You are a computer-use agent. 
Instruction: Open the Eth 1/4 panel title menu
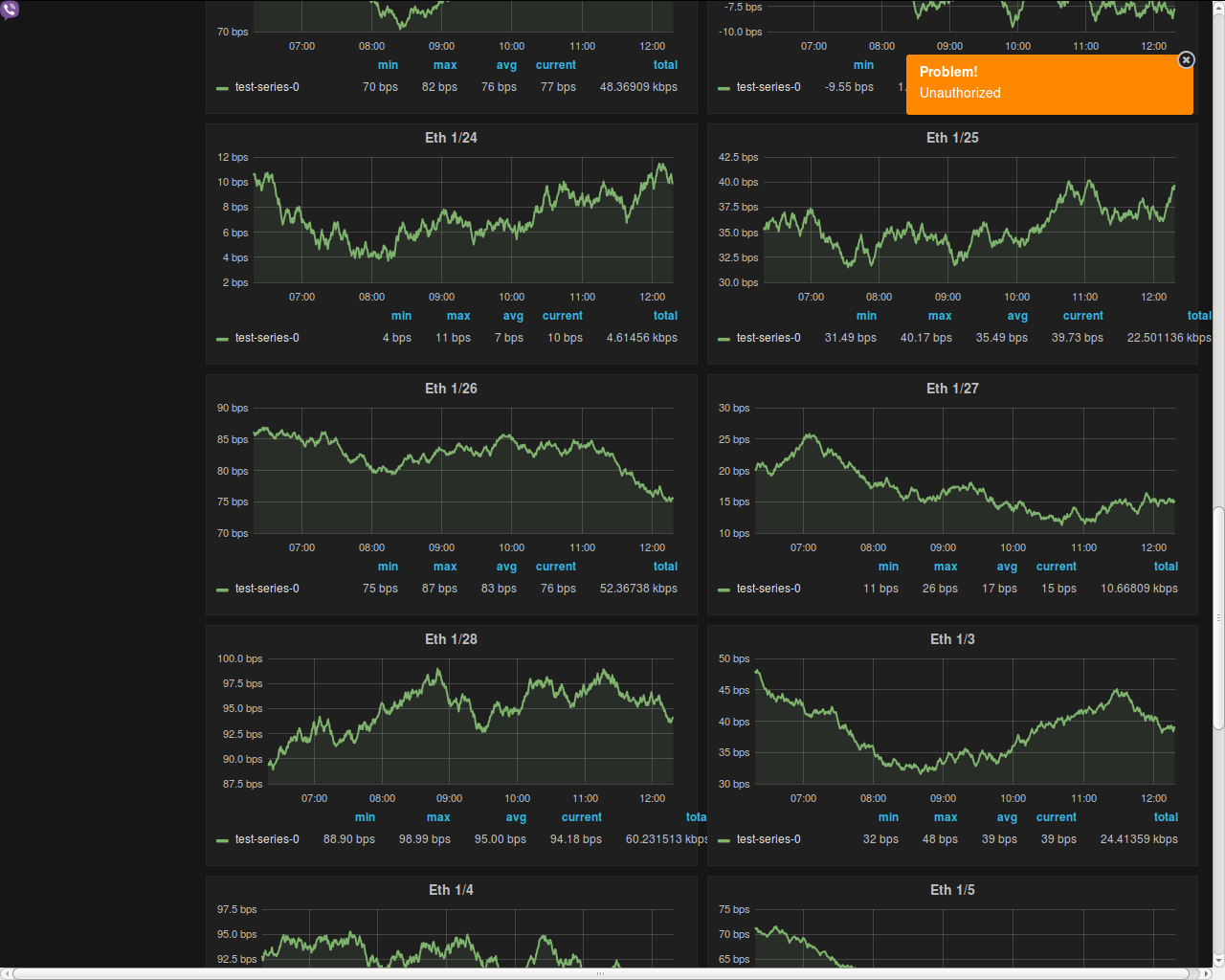click(x=451, y=890)
